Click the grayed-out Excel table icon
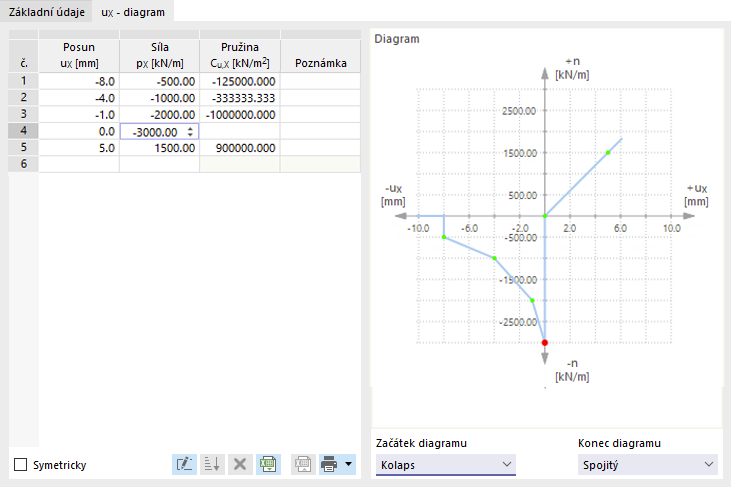Viewport: 731px width, 487px height. pyautogui.click(x=303, y=464)
